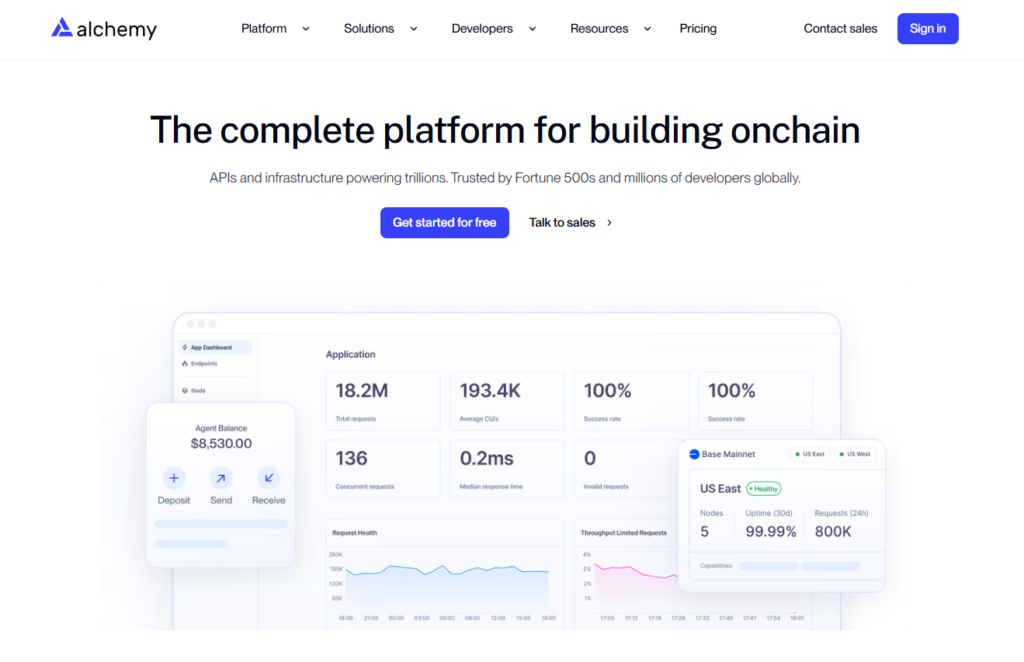The image size is (1024, 662).
Task: Click the Throughput Limited Requests chart
Action: click(x=626, y=575)
